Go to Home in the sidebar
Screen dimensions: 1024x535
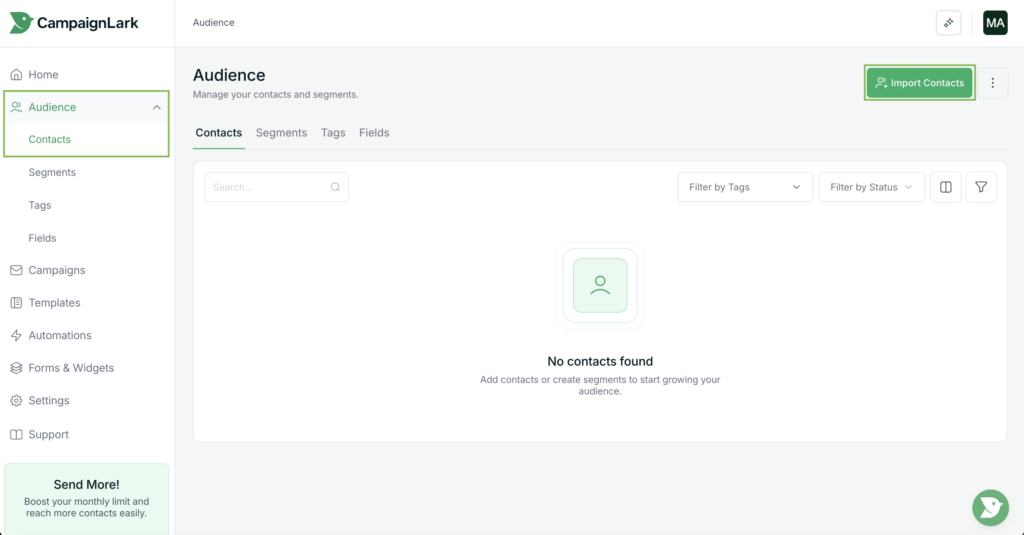(x=43, y=75)
